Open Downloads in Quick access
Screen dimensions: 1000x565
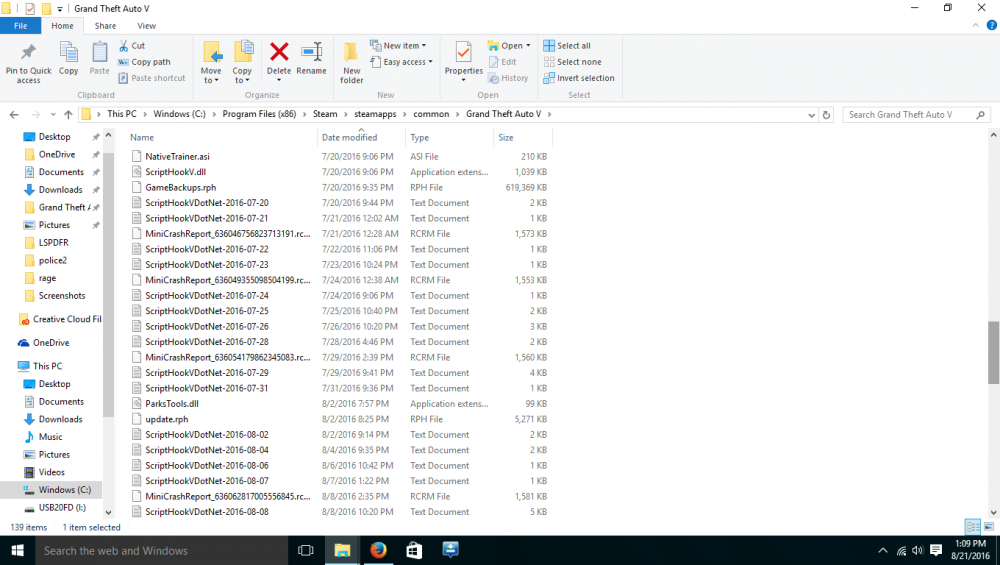60,189
